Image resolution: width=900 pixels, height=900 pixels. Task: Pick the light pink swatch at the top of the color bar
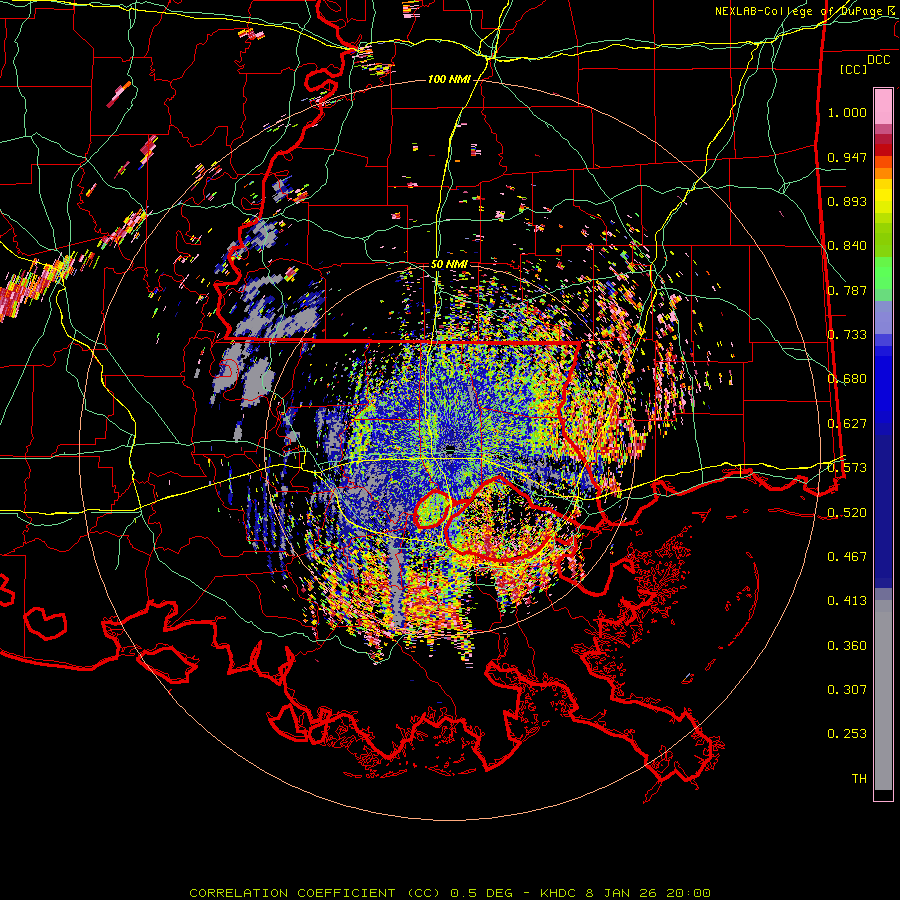(883, 106)
